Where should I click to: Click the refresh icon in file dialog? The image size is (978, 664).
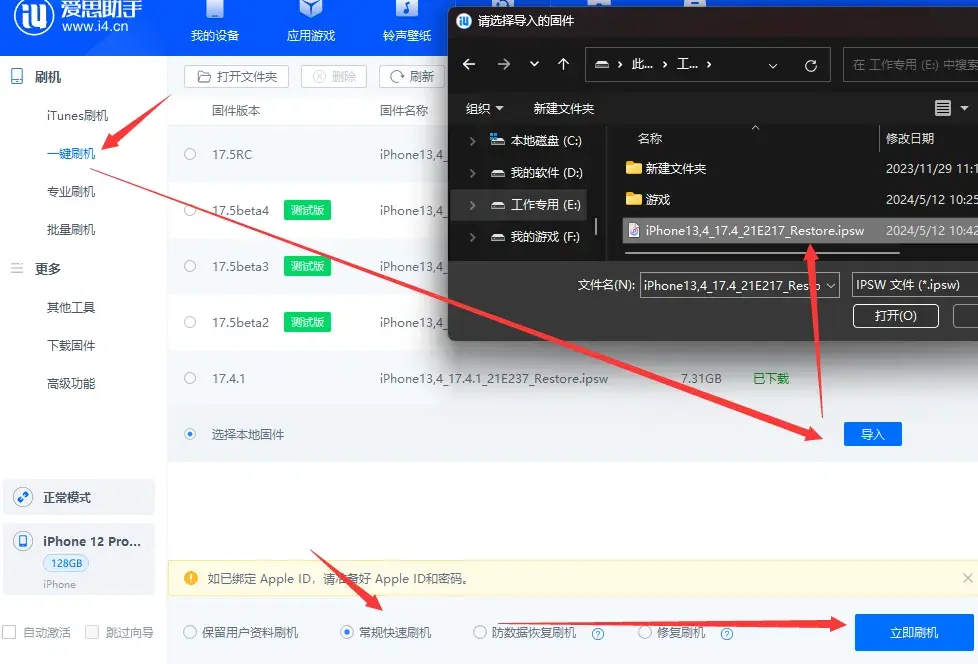click(811, 65)
